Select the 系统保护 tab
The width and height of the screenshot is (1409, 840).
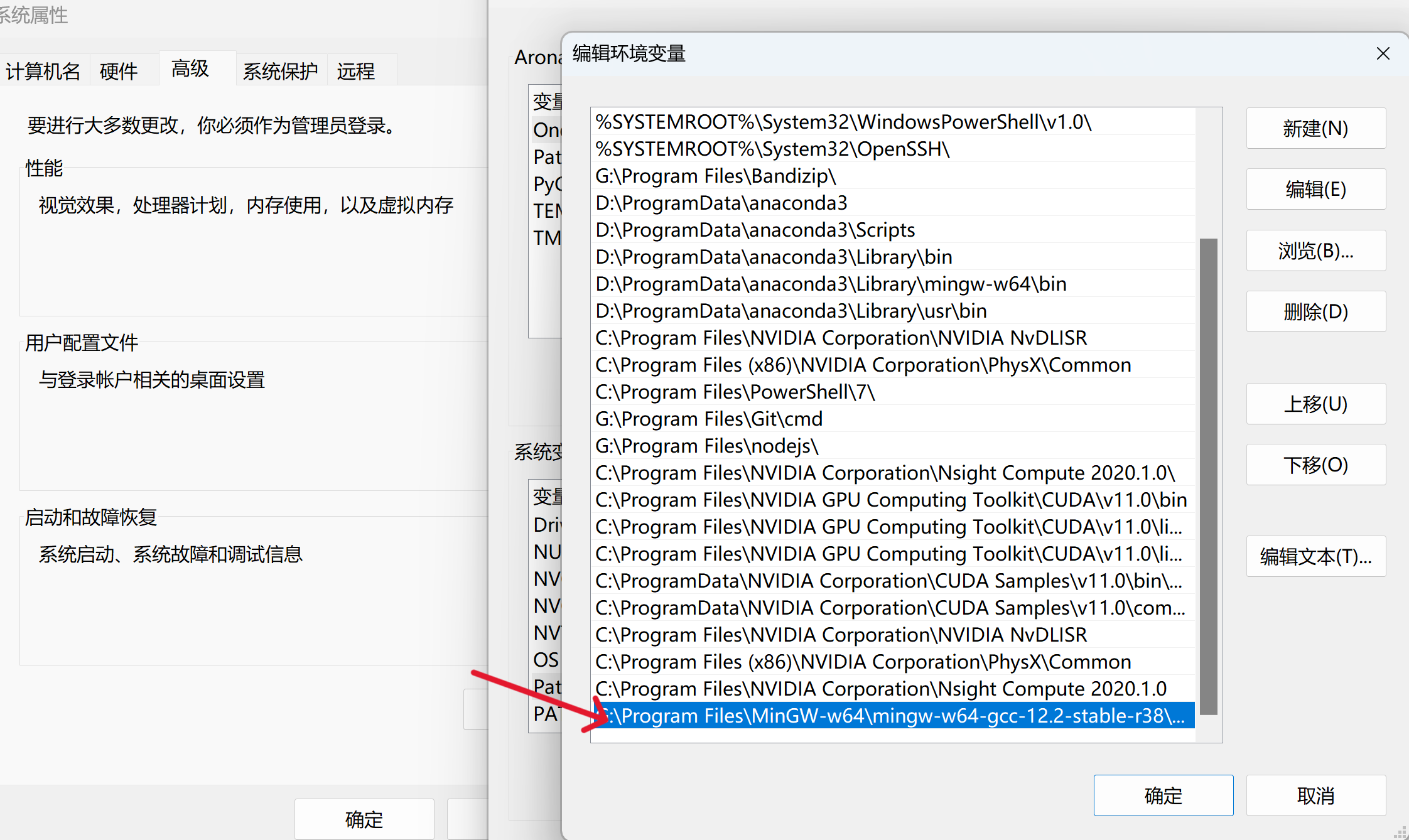(x=280, y=72)
